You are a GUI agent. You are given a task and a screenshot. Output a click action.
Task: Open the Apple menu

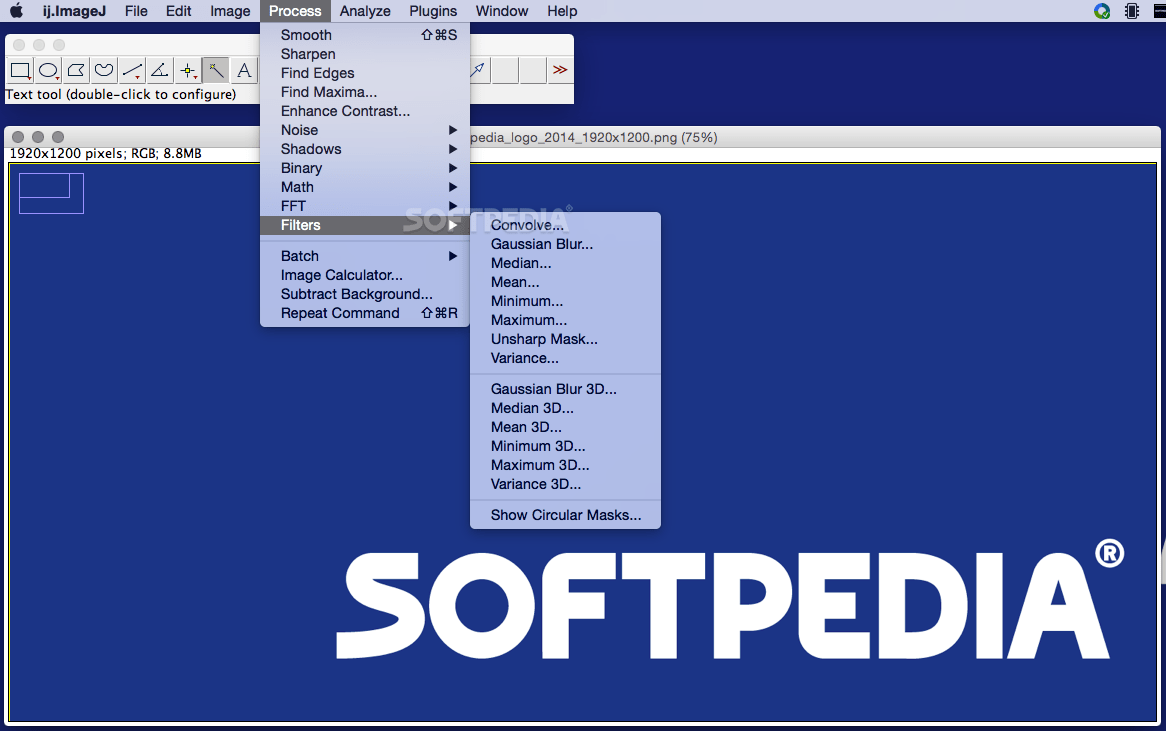[16, 10]
